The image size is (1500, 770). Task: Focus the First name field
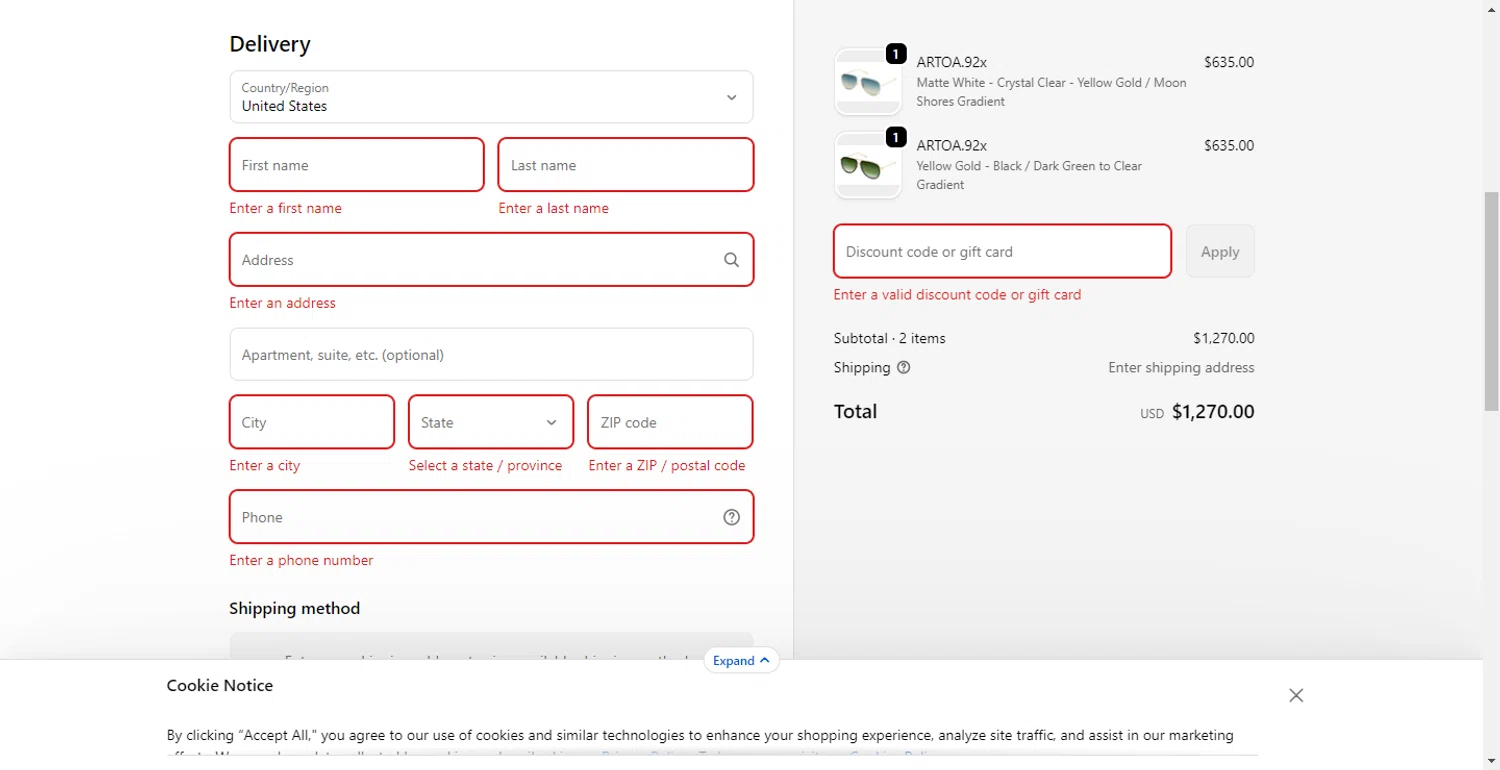point(357,165)
